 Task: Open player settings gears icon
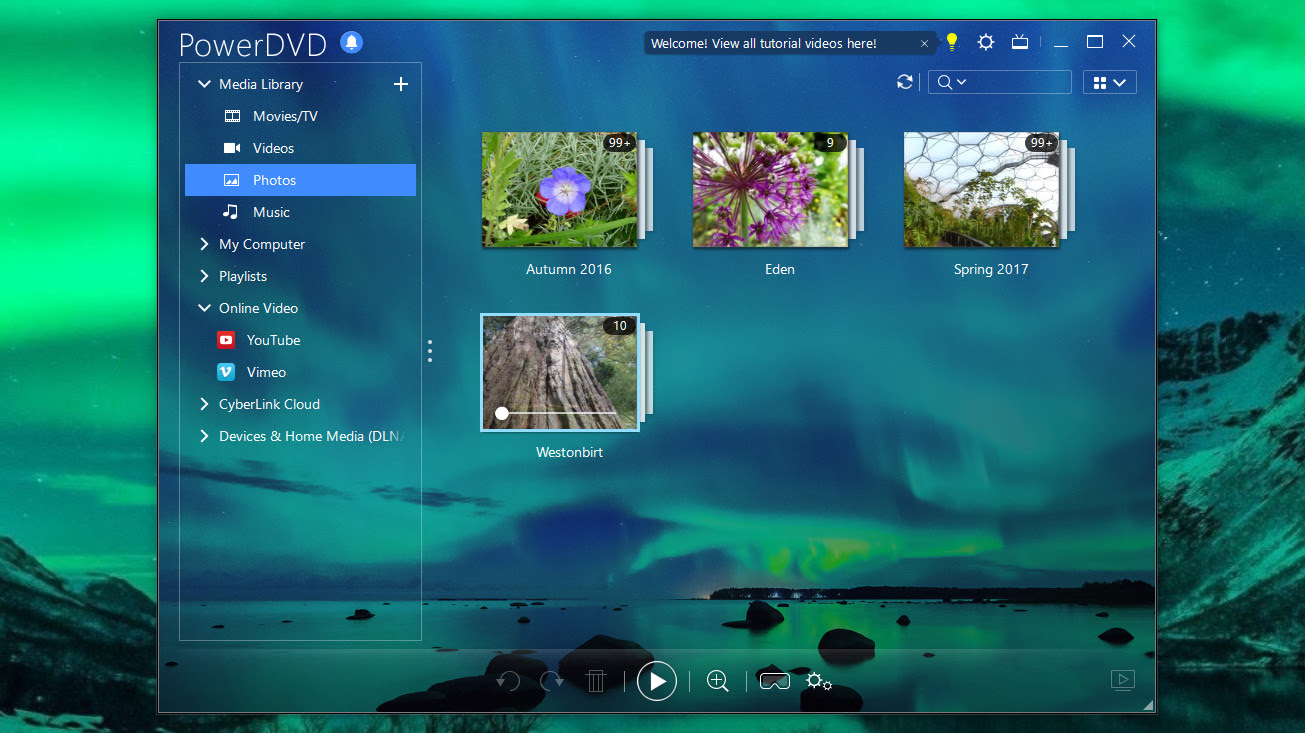pos(819,681)
